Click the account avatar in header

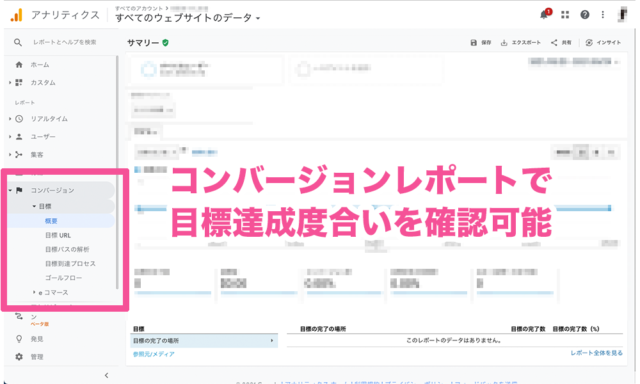[623, 14]
